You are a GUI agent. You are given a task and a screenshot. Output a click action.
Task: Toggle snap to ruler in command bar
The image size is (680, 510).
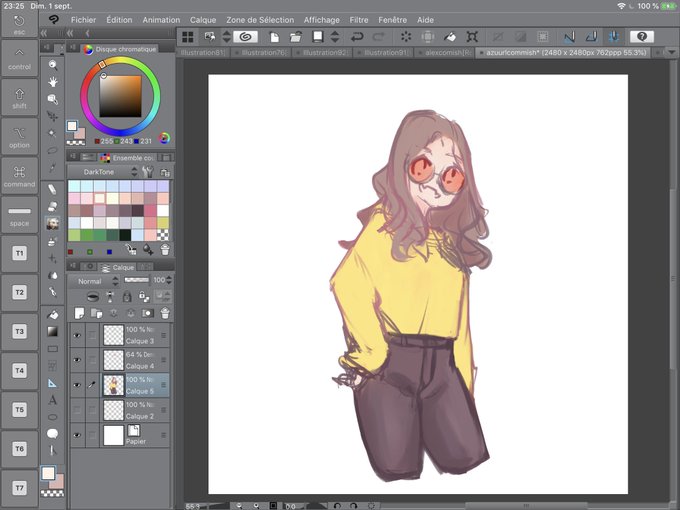[569, 37]
